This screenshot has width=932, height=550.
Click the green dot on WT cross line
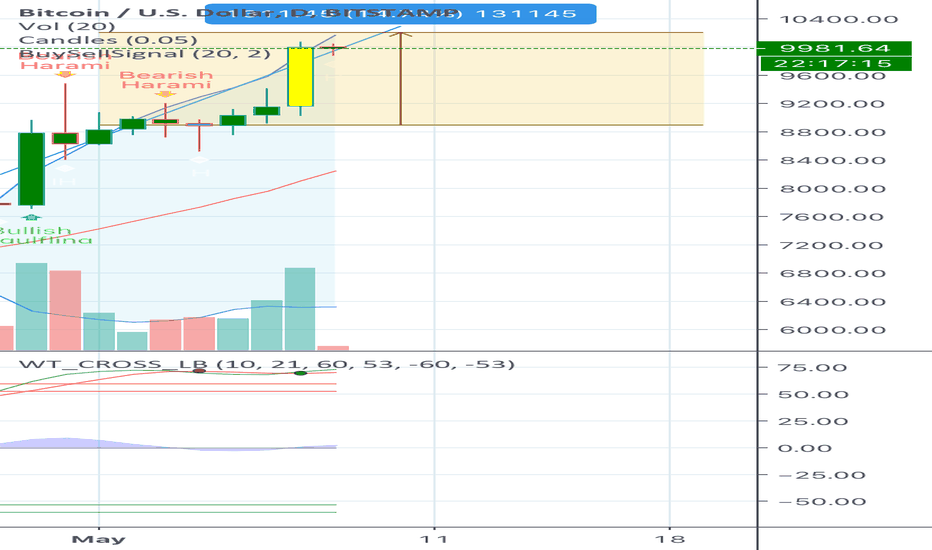tap(301, 373)
